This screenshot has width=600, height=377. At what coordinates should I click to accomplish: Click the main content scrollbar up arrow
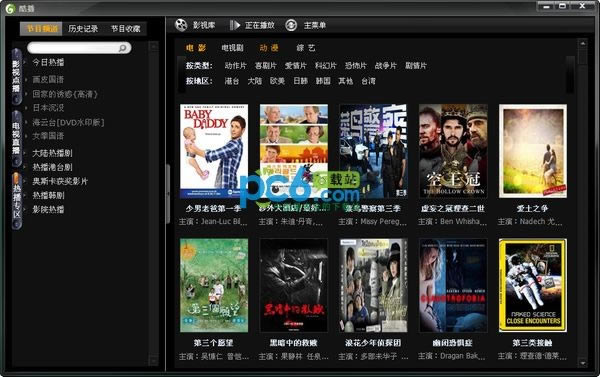pos(583,44)
